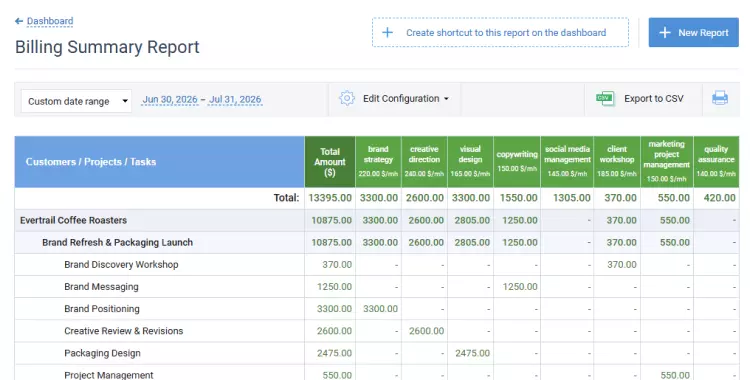Select the Brand Discovery Workshop task

(x=121, y=265)
